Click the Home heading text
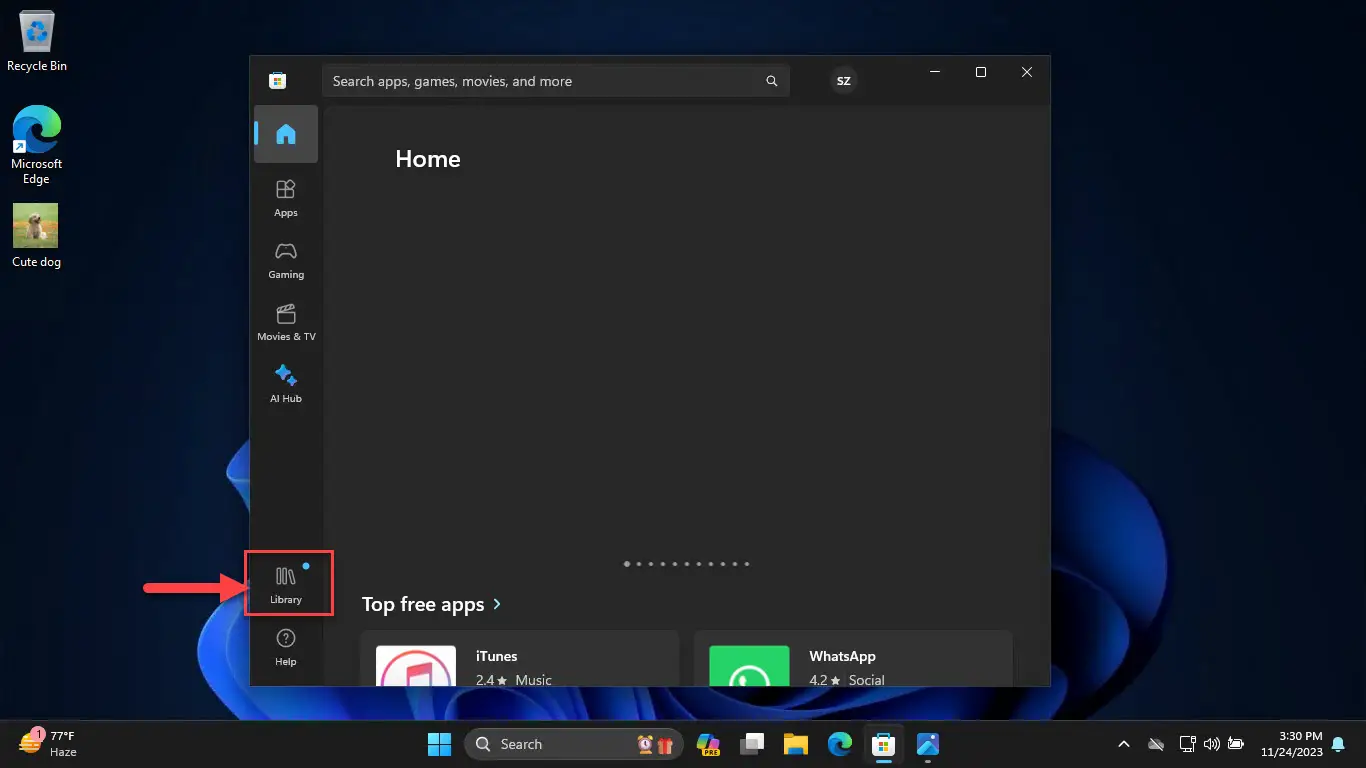Viewport: 1366px width, 768px height. 428,159
